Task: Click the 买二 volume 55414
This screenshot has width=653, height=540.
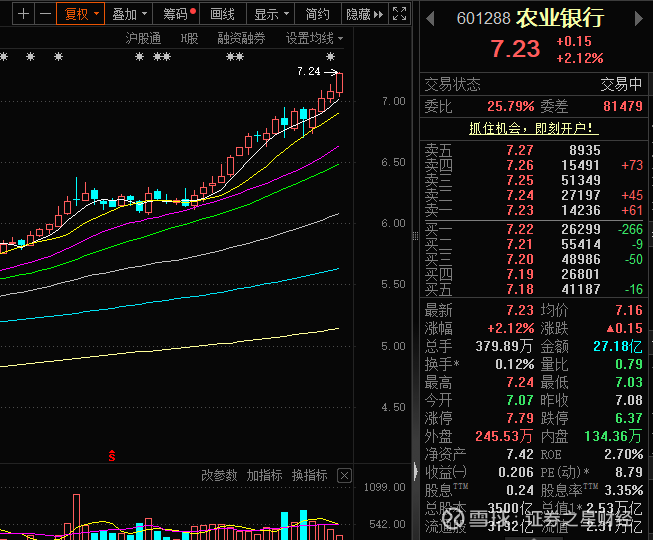Action: tap(581, 244)
